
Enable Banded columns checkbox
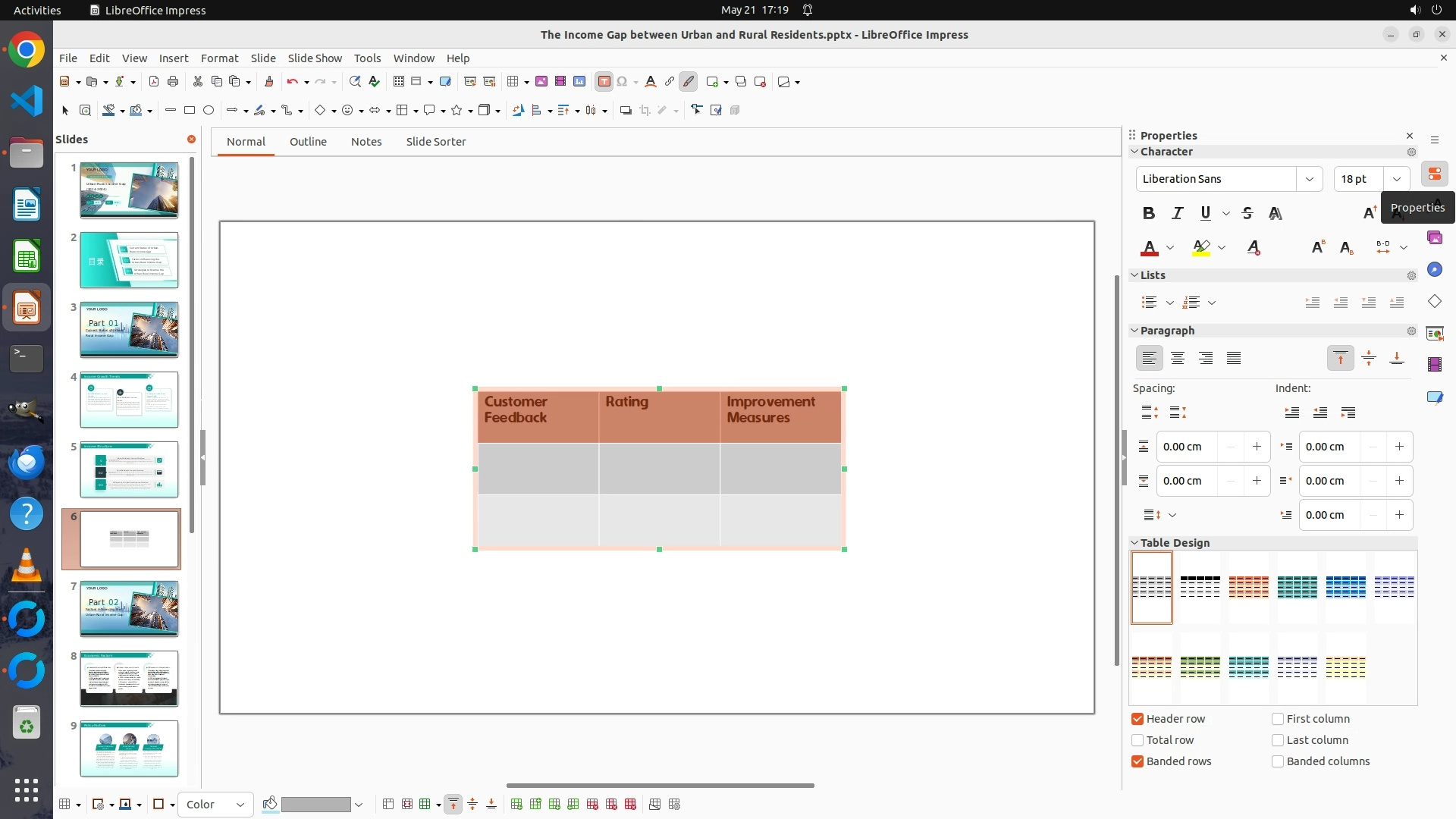click(1278, 761)
